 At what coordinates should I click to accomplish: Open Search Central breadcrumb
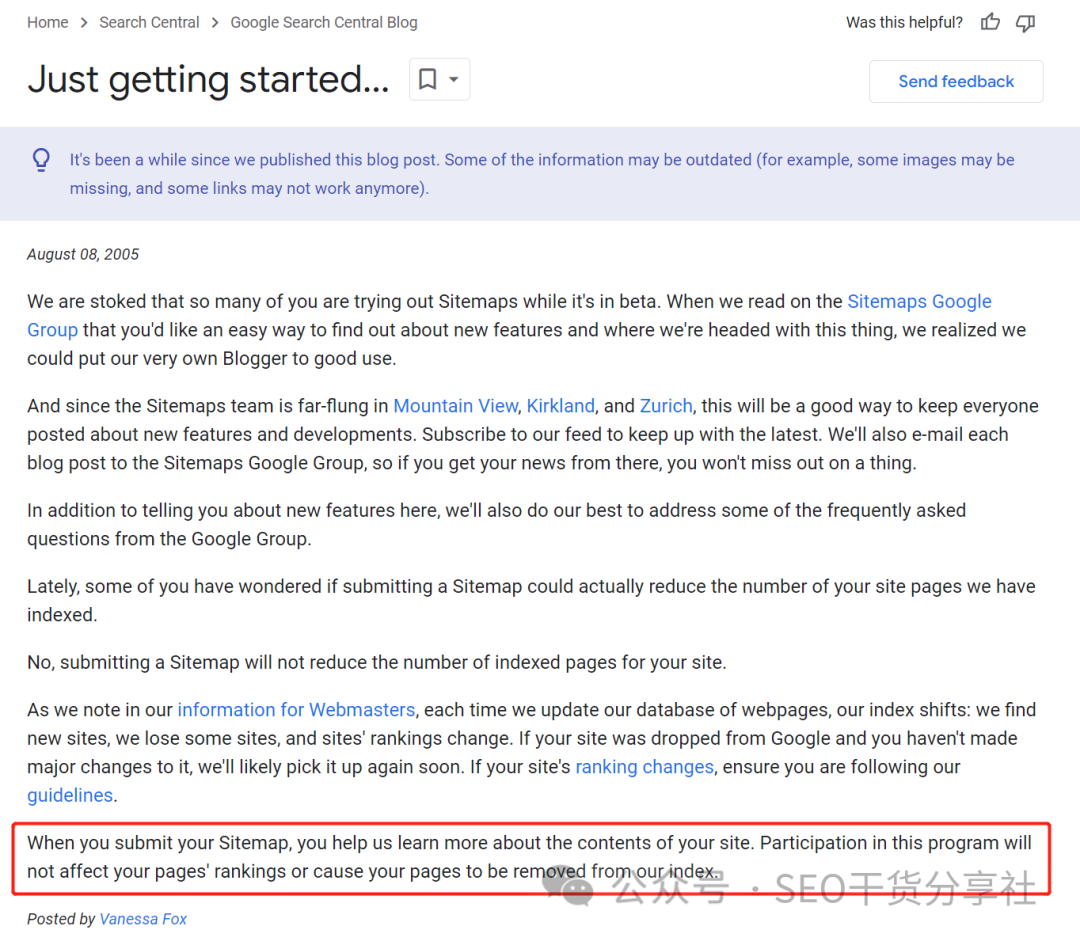point(149,22)
